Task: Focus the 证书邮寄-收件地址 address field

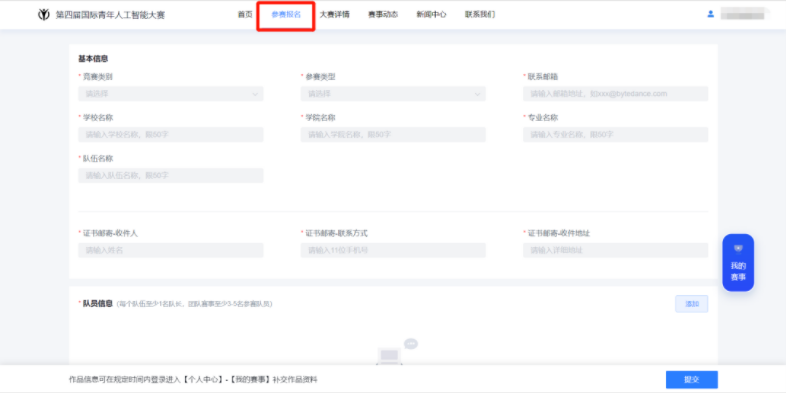Action: (616, 250)
